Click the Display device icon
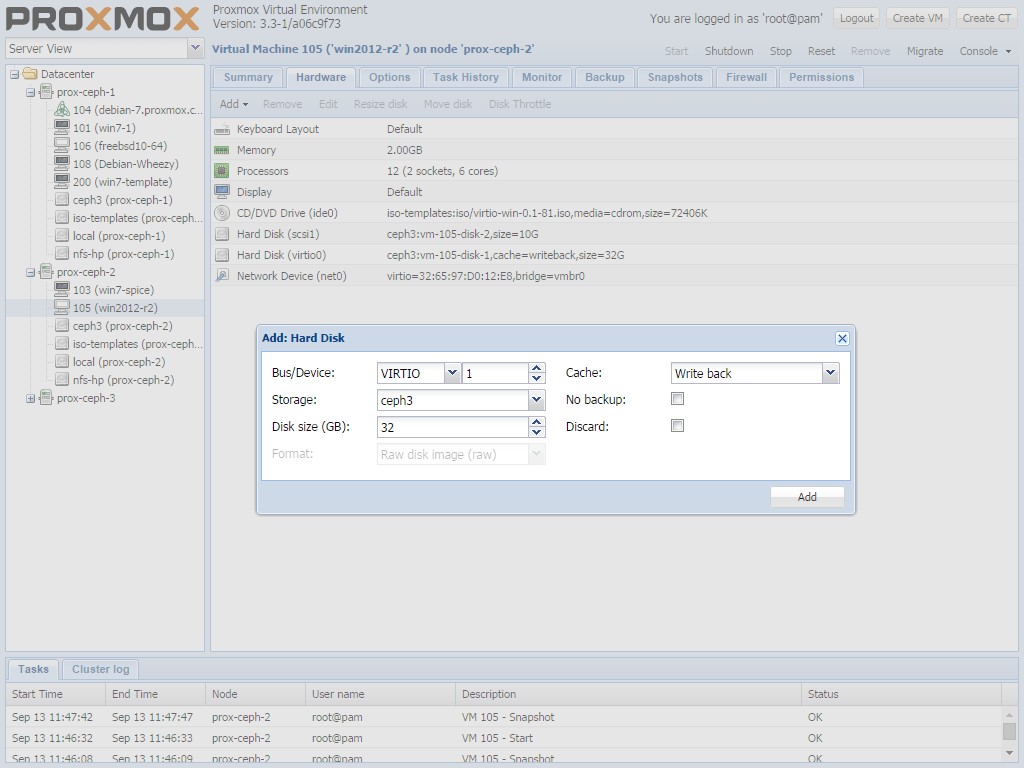This screenshot has width=1024, height=768. [222, 192]
